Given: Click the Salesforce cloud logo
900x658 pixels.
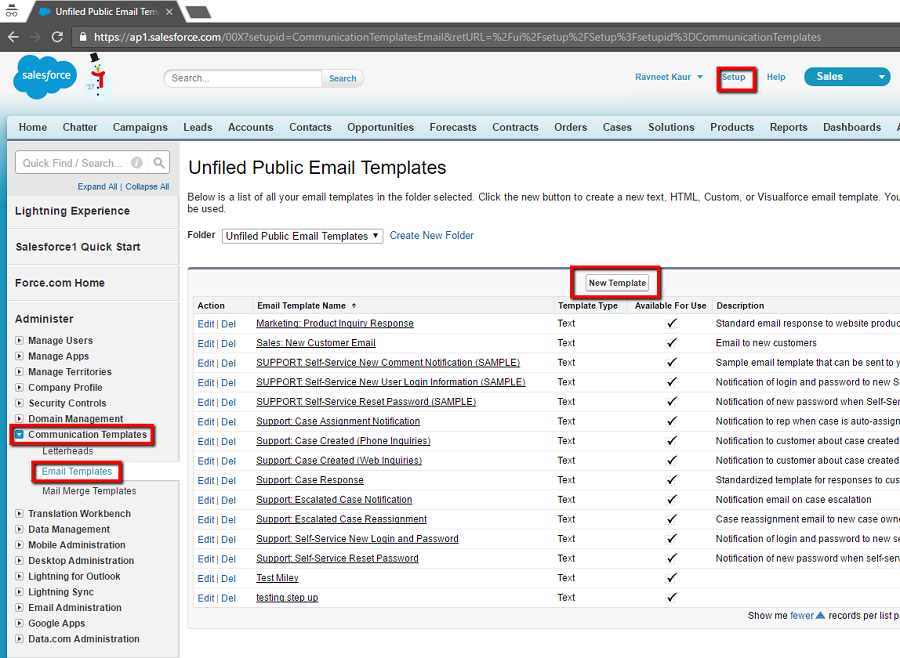Looking at the screenshot, I should click(x=45, y=78).
